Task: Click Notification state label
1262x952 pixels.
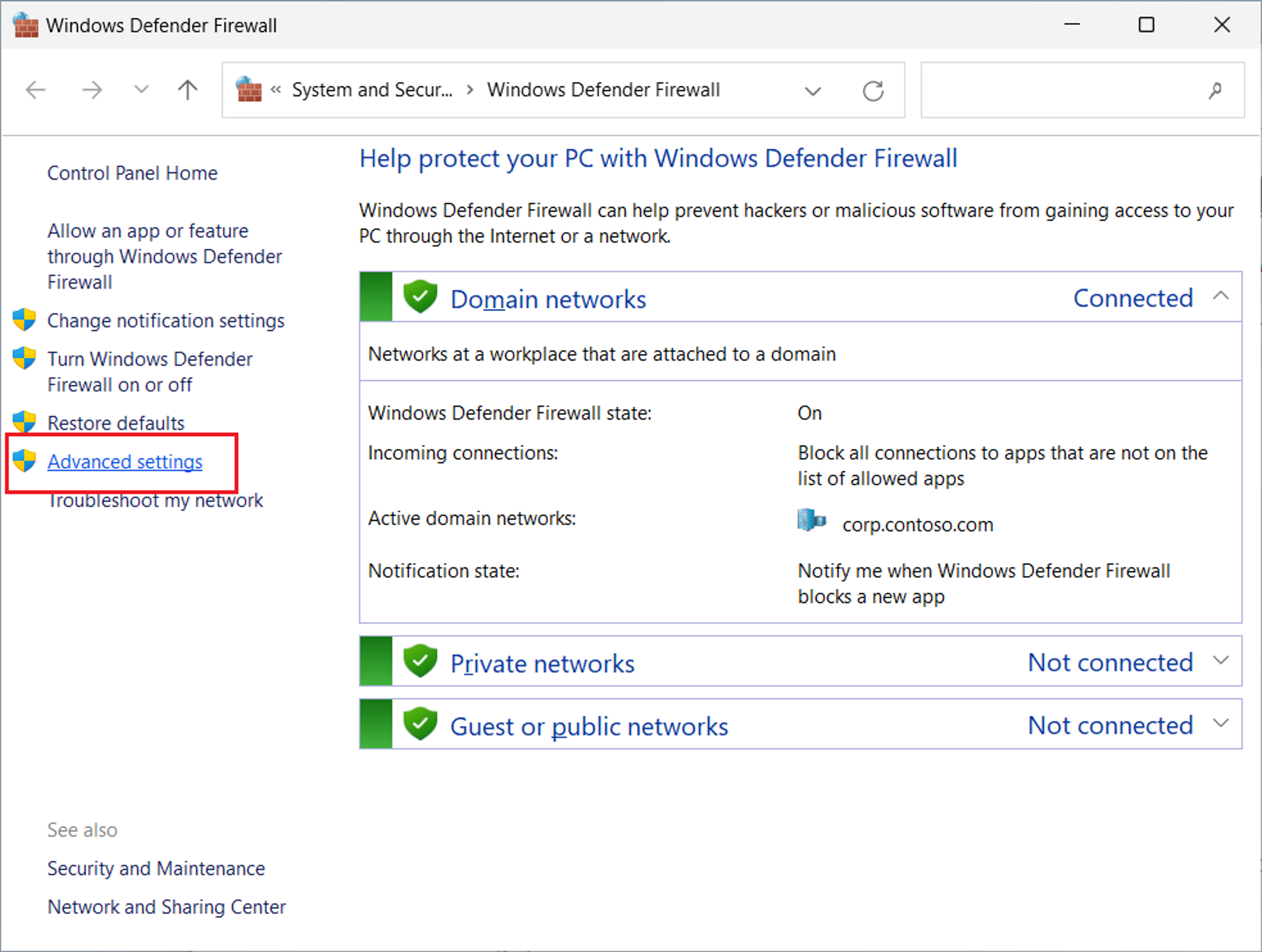Action: pos(444,571)
